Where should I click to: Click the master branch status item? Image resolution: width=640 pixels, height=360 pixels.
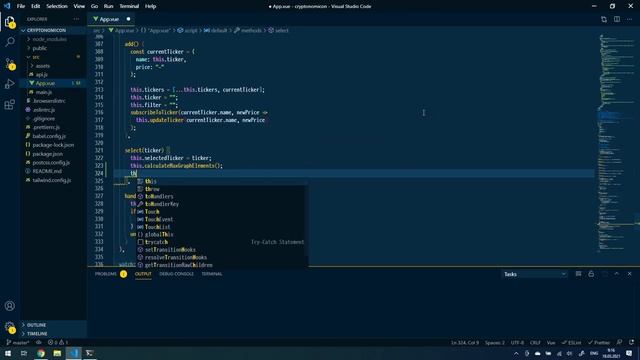(18, 342)
